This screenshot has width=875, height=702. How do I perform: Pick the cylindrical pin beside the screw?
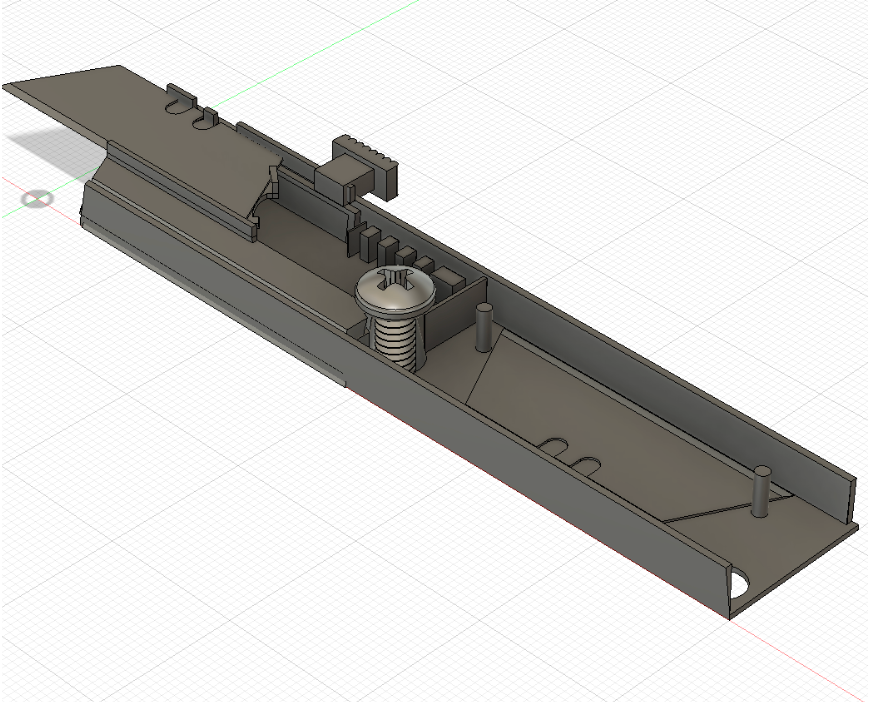[483, 328]
